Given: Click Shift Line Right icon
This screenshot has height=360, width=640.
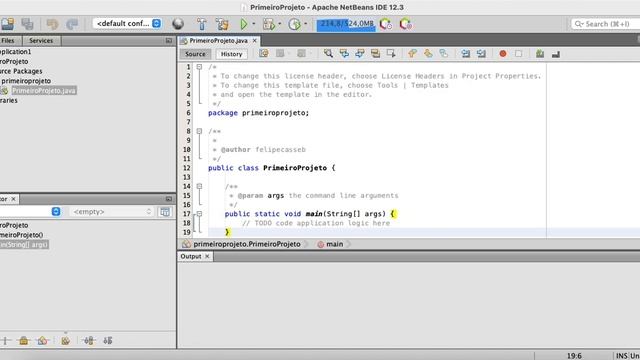Looking at the screenshot, I should click(481, 53).
